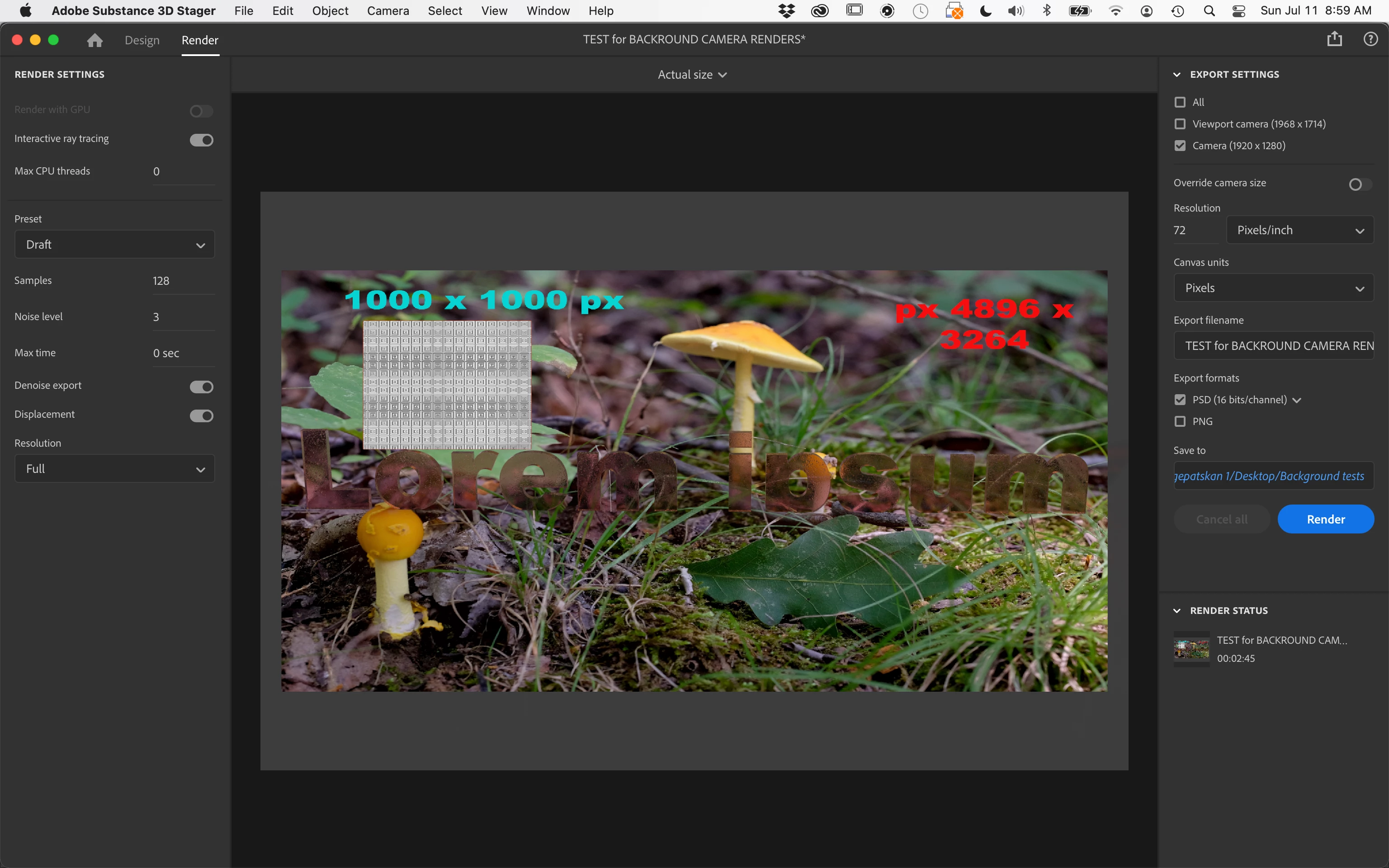Open the Camera menu
The image size is (1389, 868).
click(x=388, y=11)
